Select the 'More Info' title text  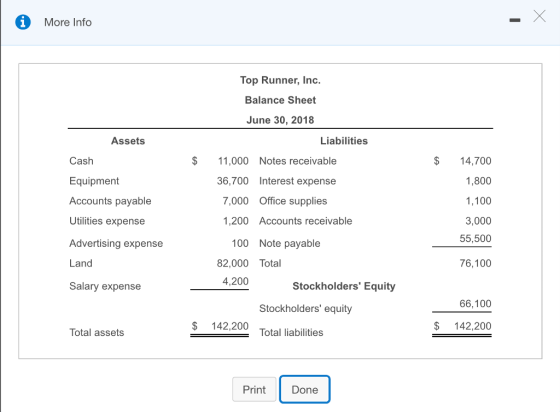coord(68,22)
